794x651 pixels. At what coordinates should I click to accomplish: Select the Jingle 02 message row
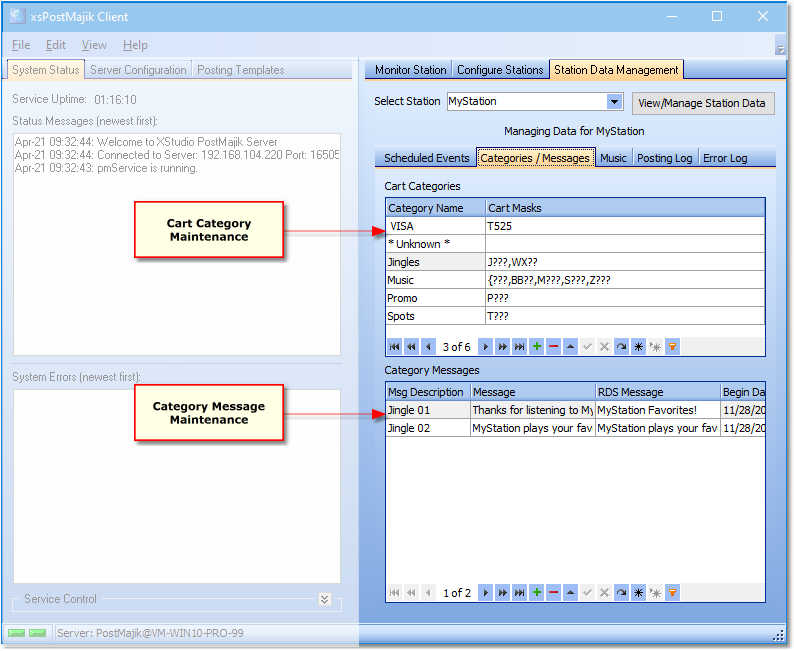point(575,428)
